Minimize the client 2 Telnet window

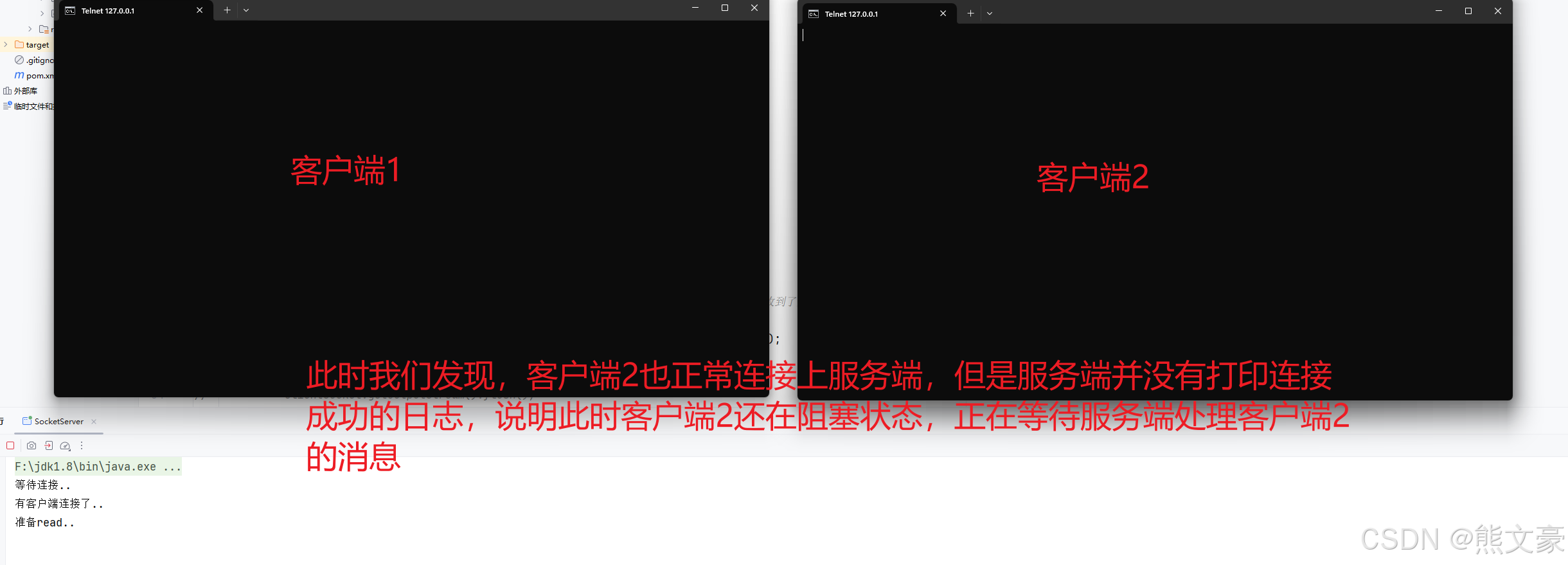point(1438,11)
